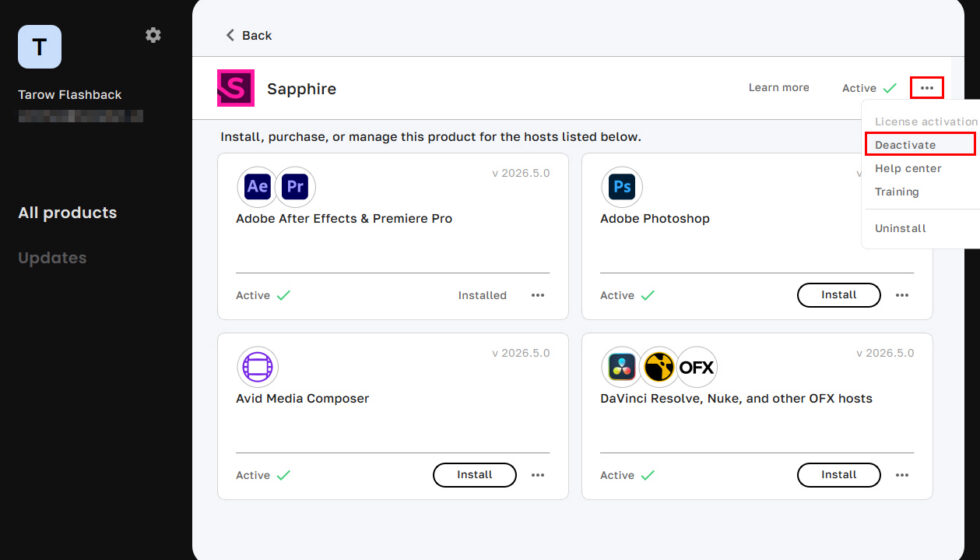
Task: Click the T user avatar
Action: tap(39, 47)
